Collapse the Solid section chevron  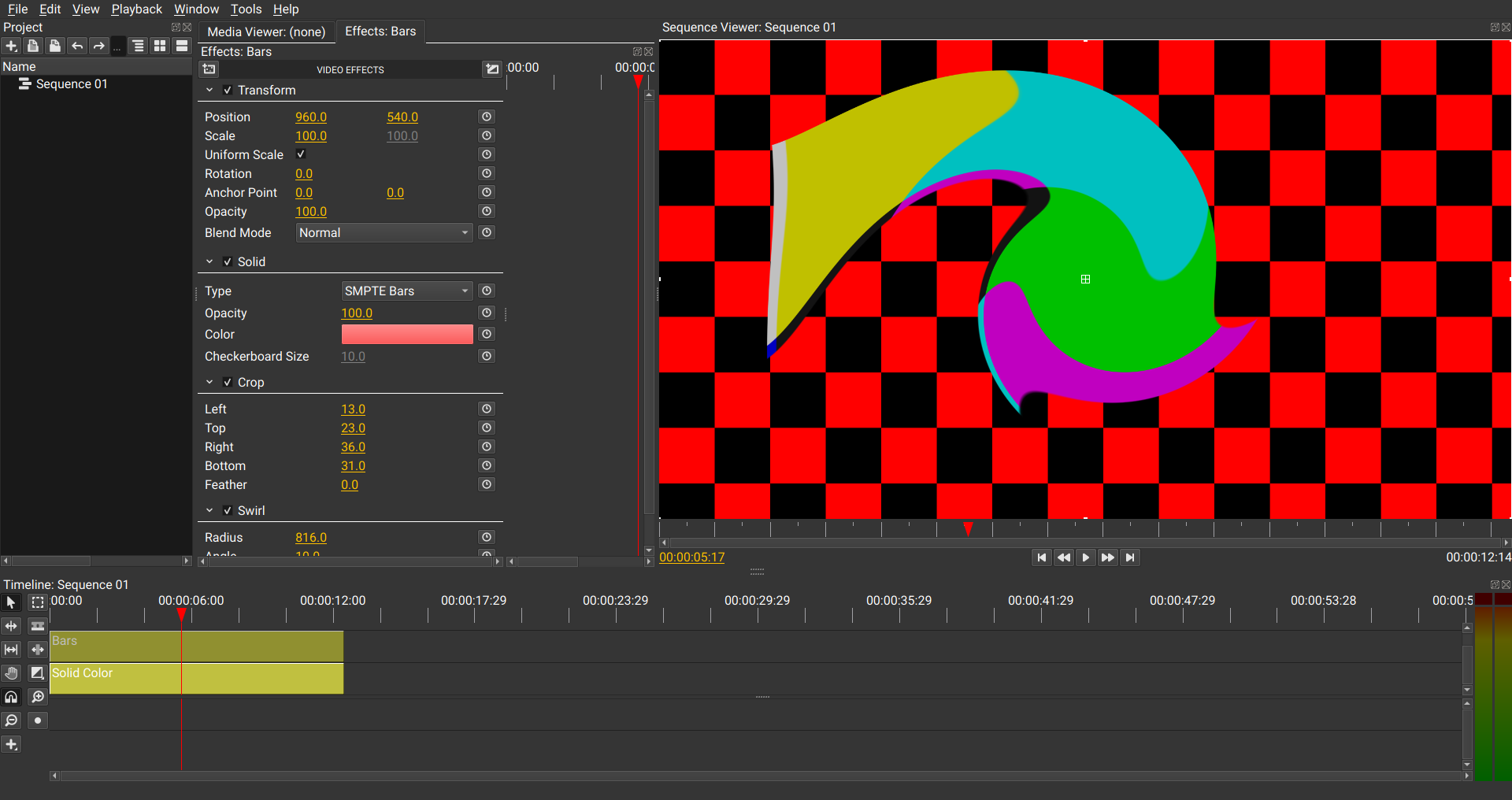209,261
